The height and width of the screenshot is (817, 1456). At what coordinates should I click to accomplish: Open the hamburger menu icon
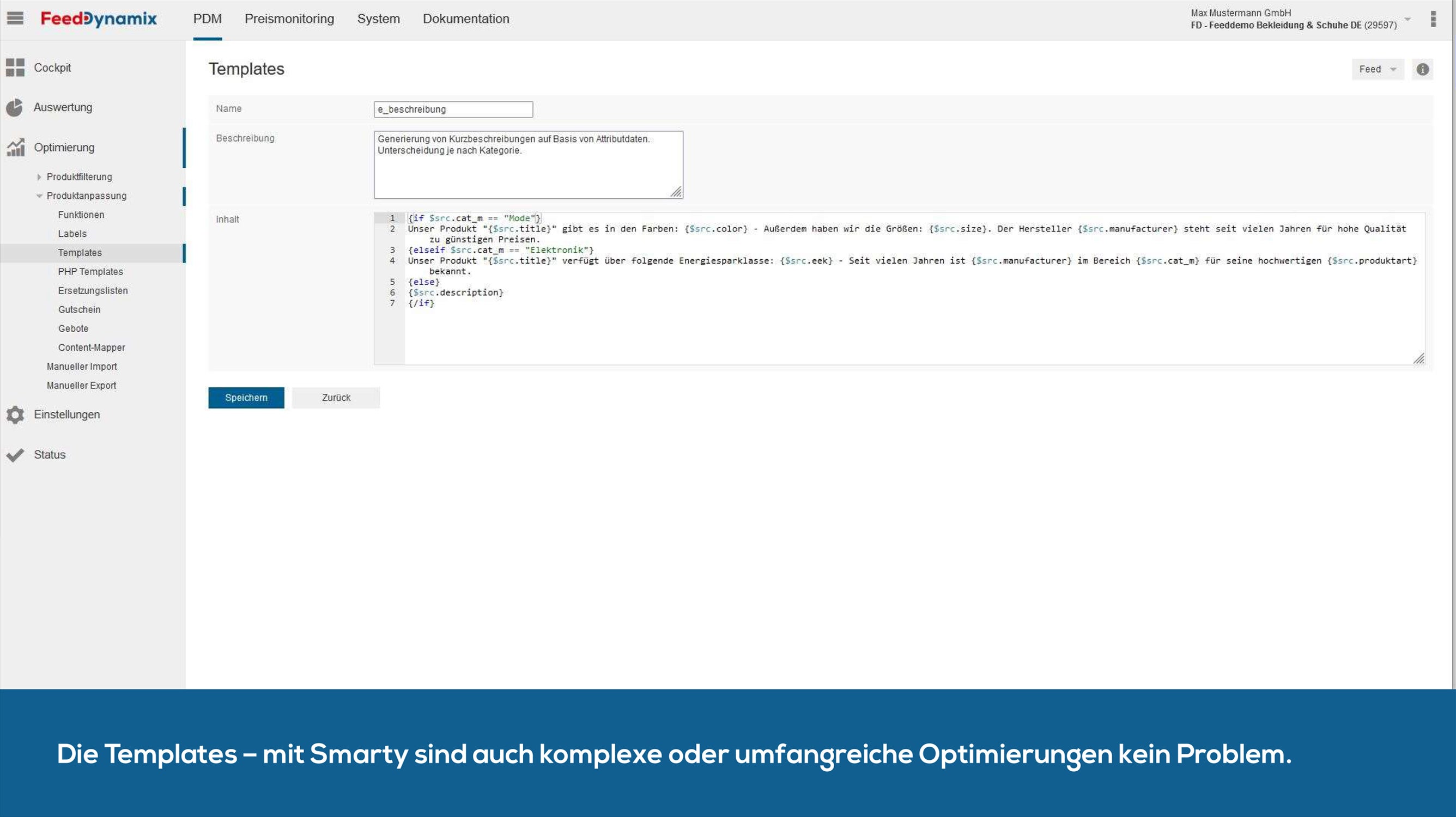point(15,19)
